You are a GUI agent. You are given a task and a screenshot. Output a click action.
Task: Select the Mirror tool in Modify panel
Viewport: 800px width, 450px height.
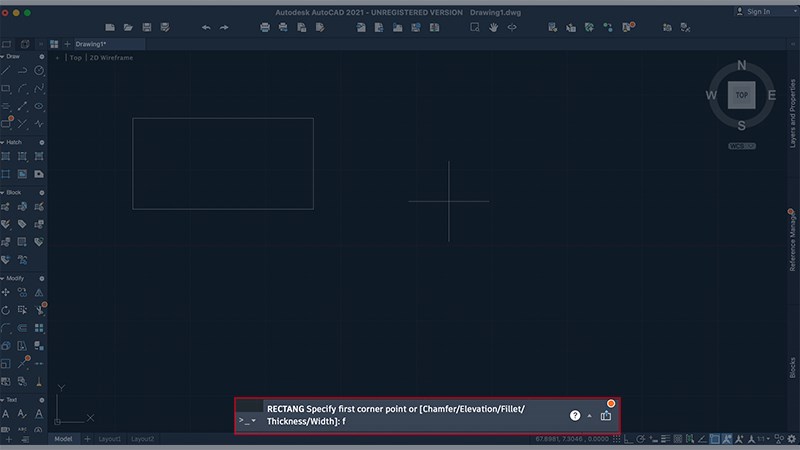coord(39,292)
